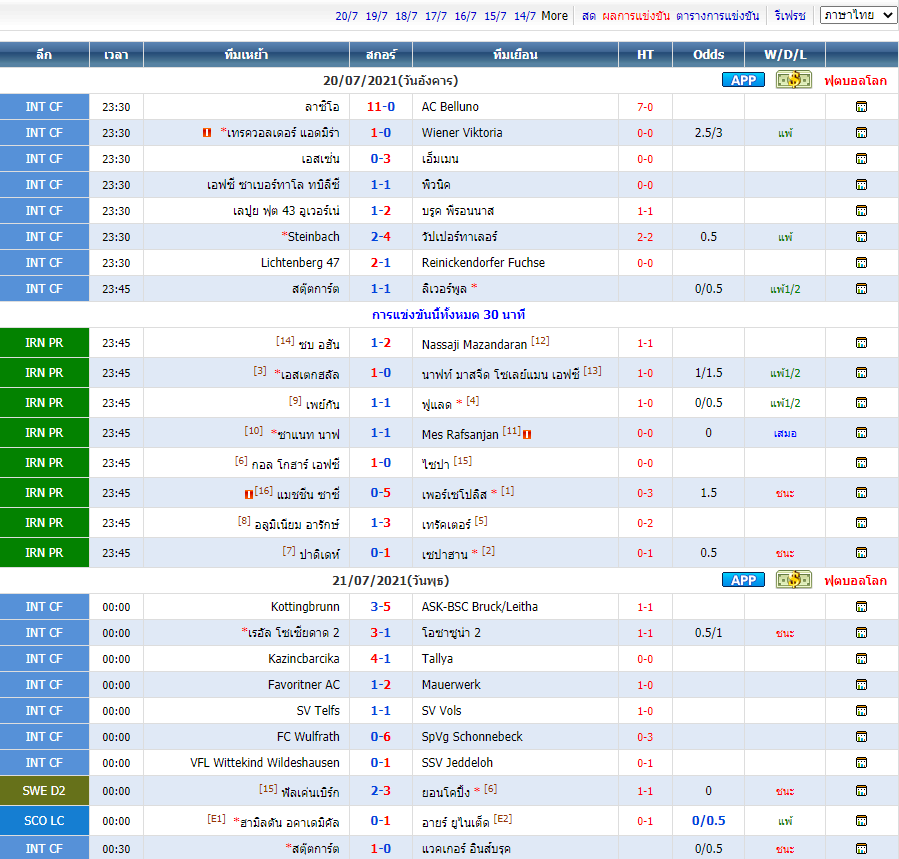Viewport: 899px width, 859px height.
Task: Click APP button in 21/07/2021 header
Action: pos(743,580)
